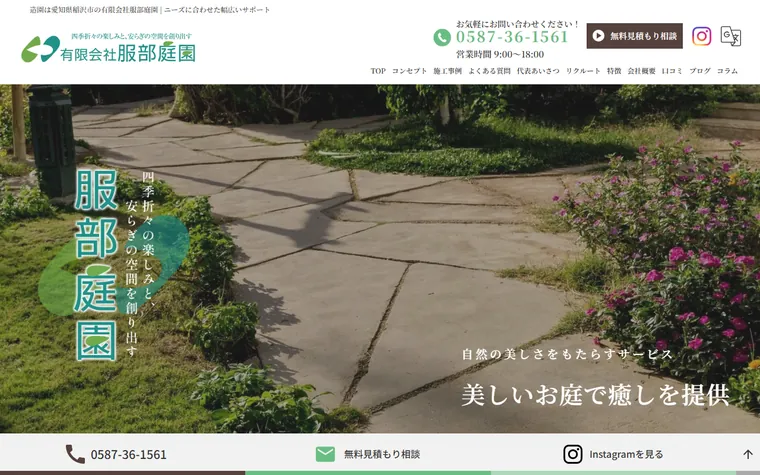Open the 会社概要 menu item
This screenshot has height=475, width=760.
(x=641, y=71)
